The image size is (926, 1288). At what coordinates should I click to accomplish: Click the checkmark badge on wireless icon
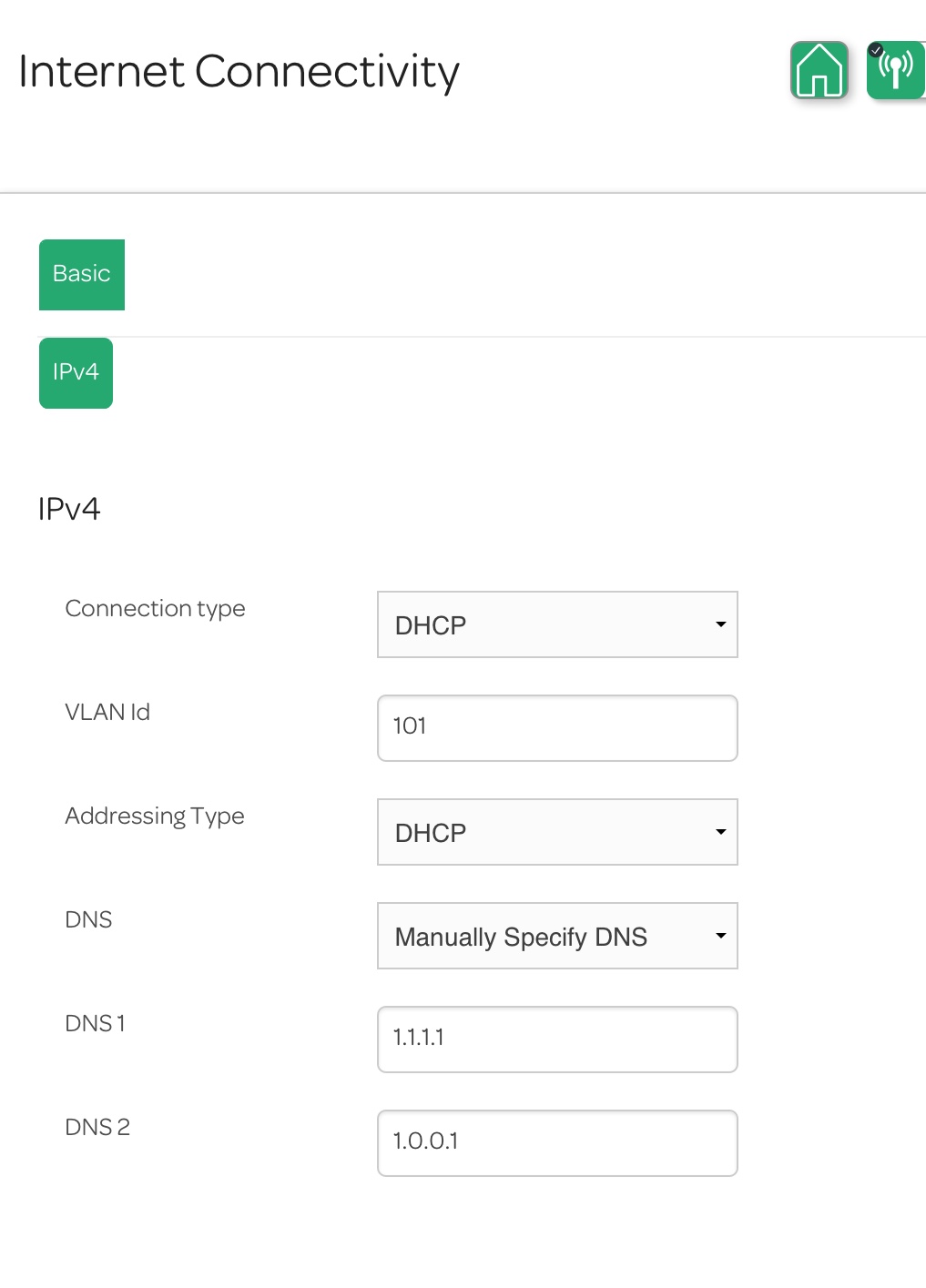coord(876,50)
